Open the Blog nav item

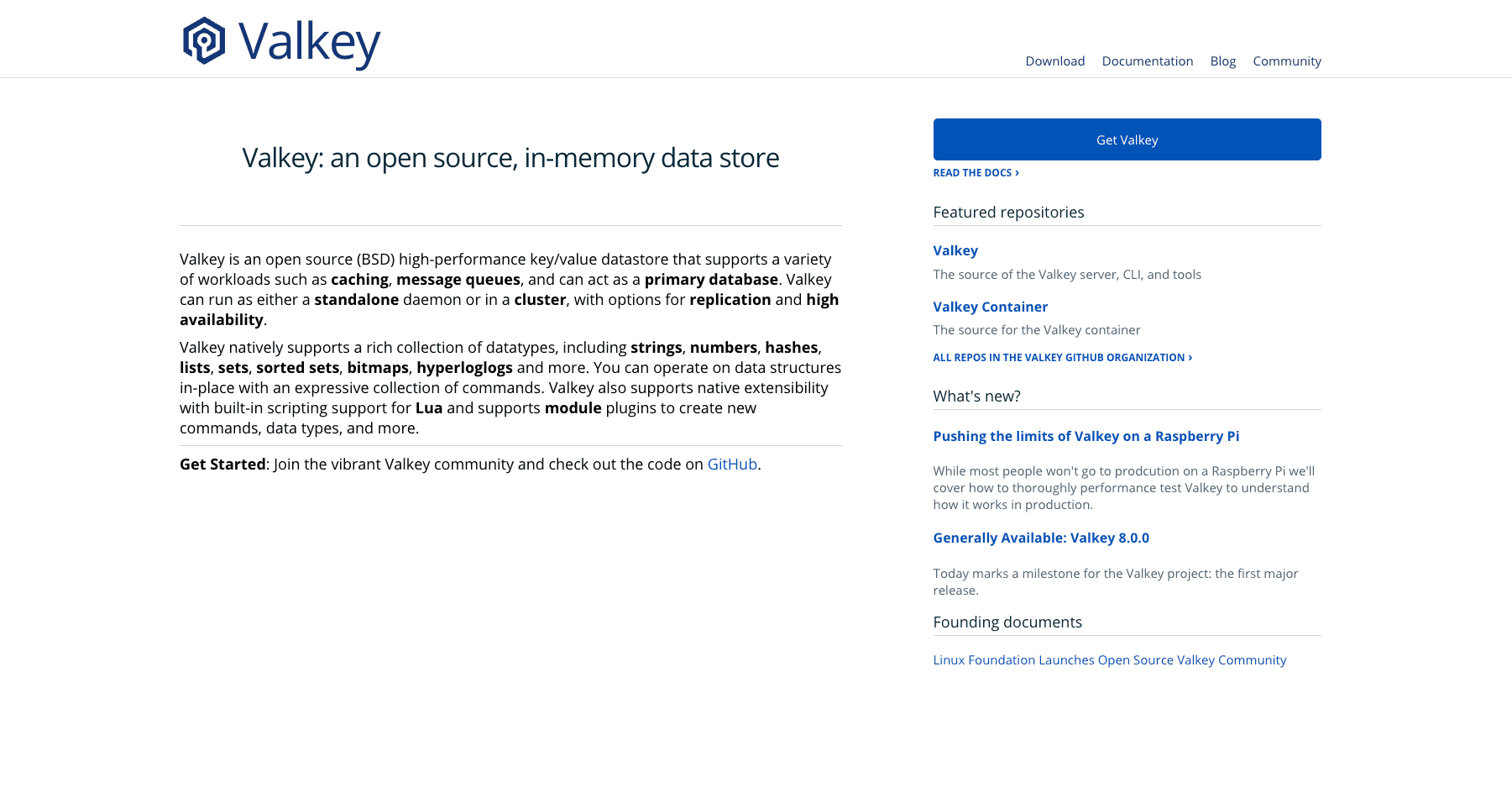click(x=1222, y=61)
